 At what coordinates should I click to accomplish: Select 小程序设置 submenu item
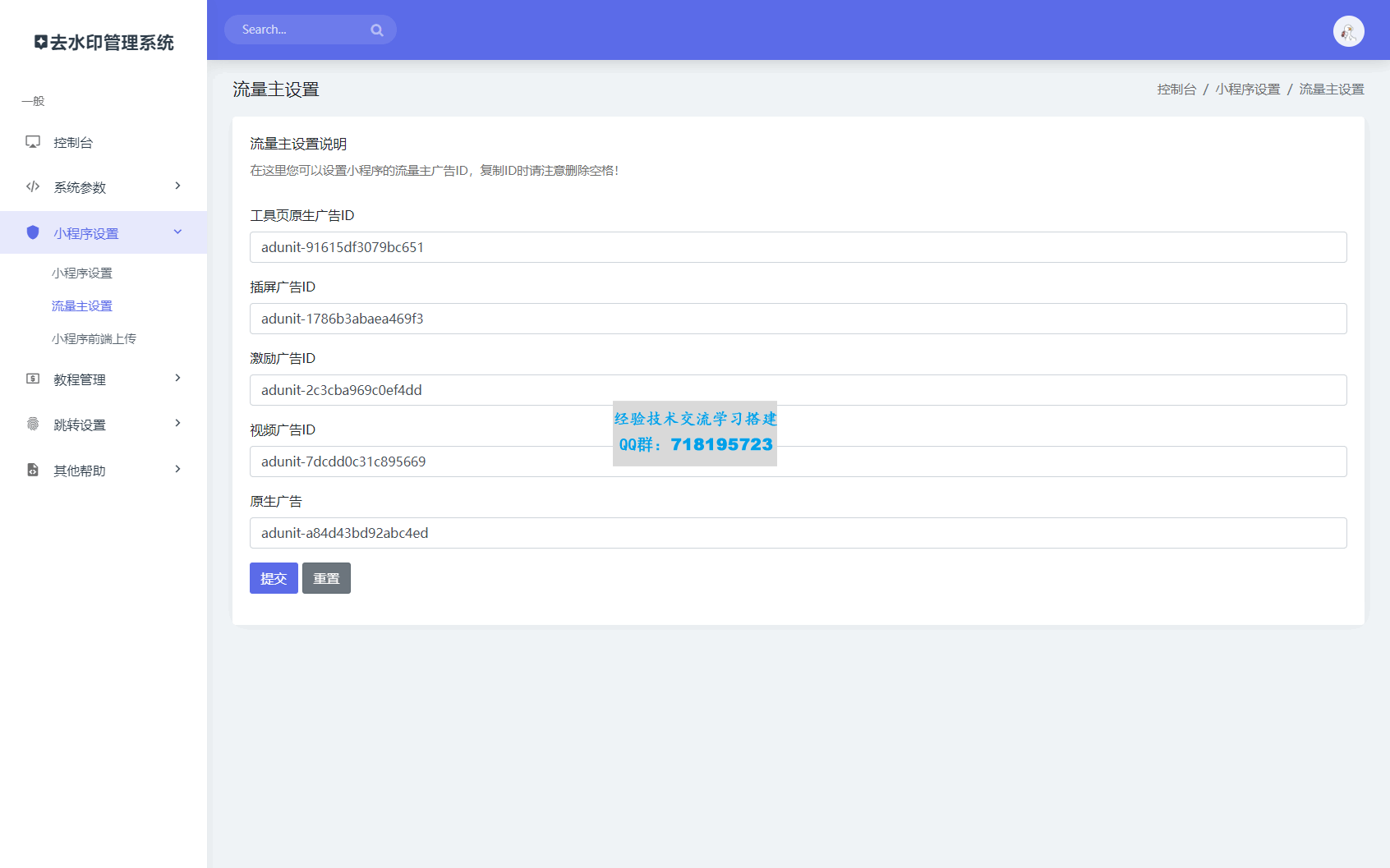point(82,273)
